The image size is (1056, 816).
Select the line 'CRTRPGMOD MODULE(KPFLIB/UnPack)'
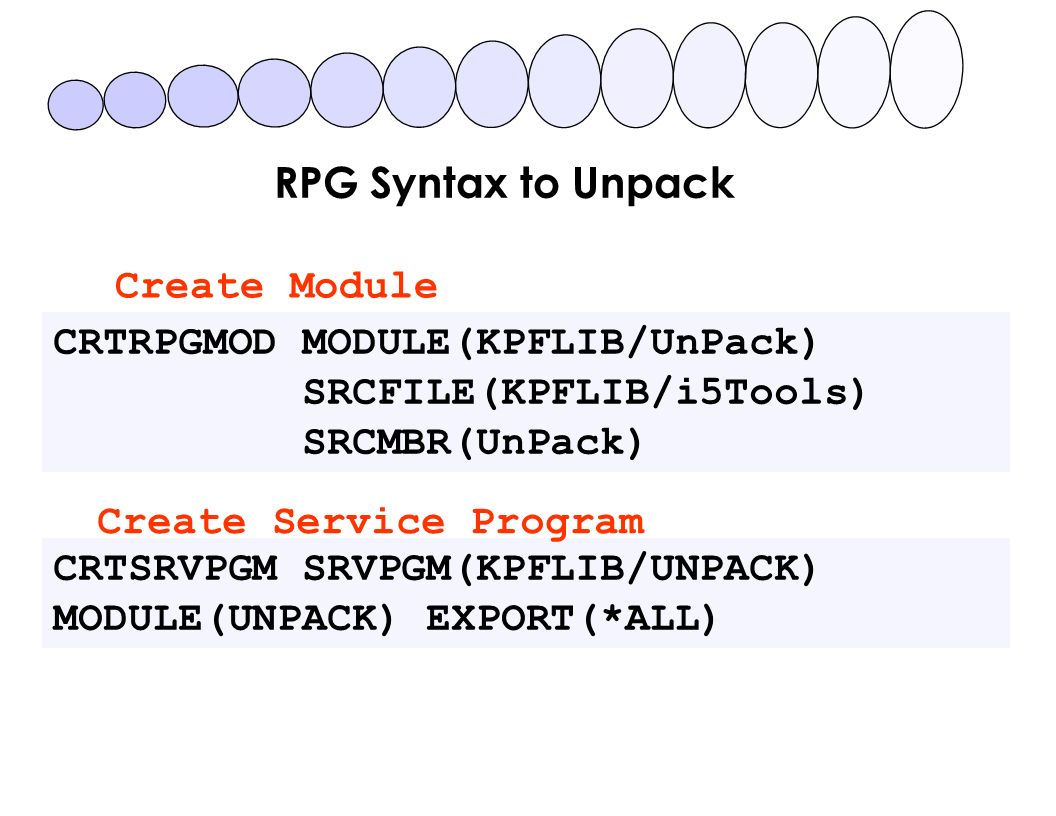pos(434,343)
